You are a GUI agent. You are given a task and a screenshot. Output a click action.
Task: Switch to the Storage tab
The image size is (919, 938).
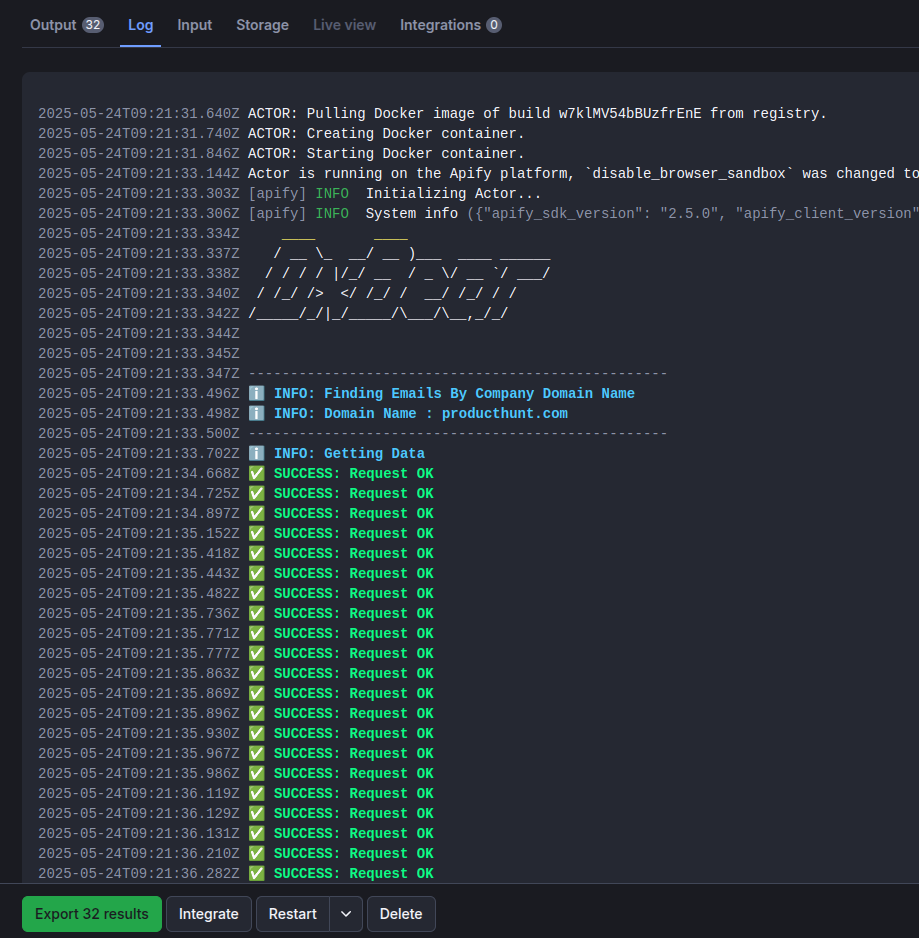tap(262, 25)
